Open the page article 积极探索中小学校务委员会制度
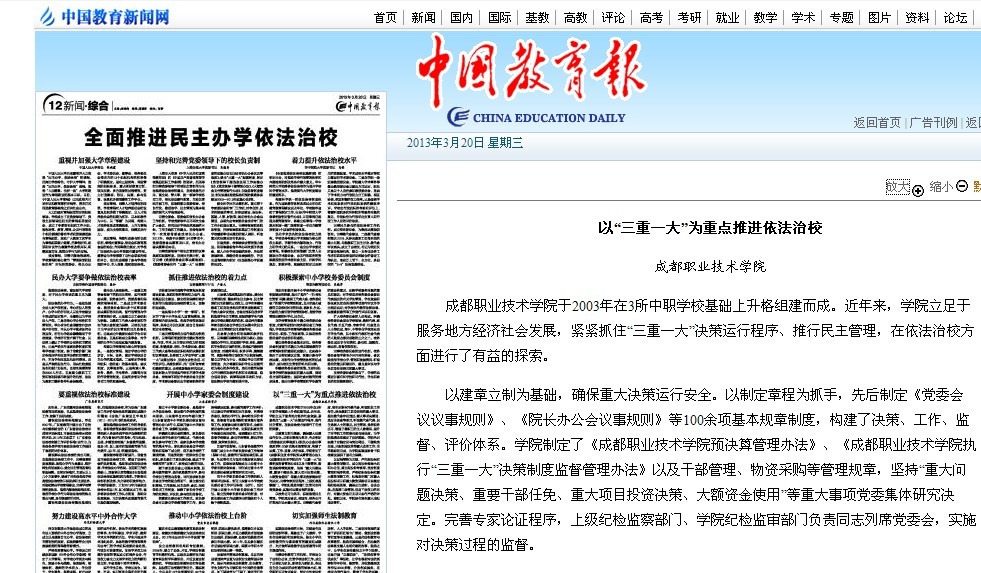The image size is (981, 573). 324,276
